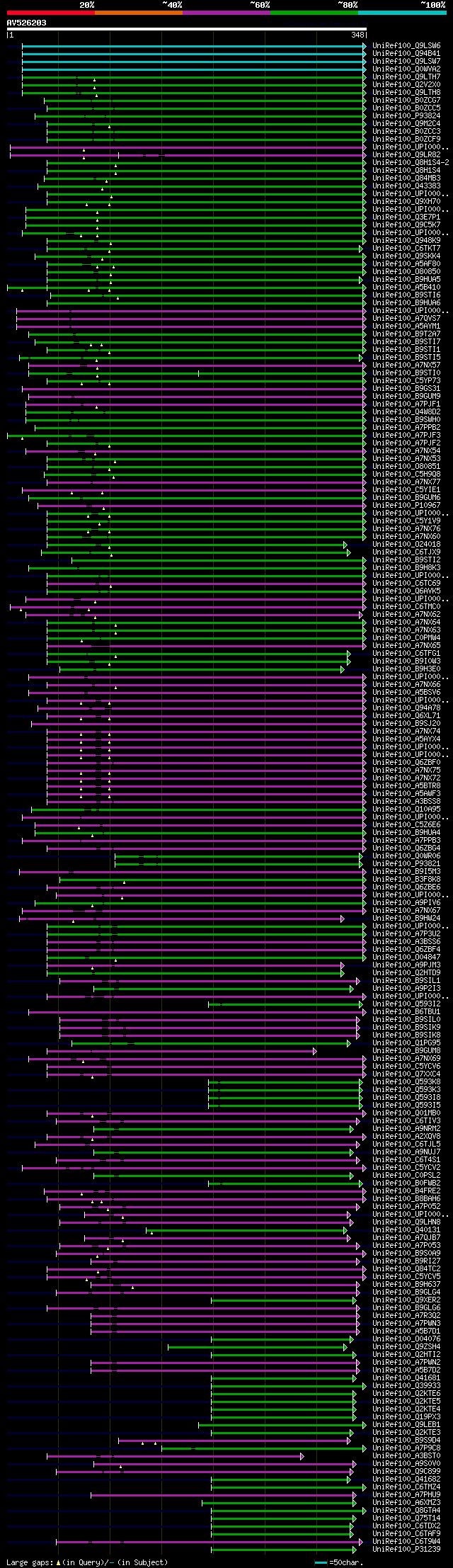Open hit UniRef100_Q94B41
This screenshot has width=453, height=1568.
(406, 54)
